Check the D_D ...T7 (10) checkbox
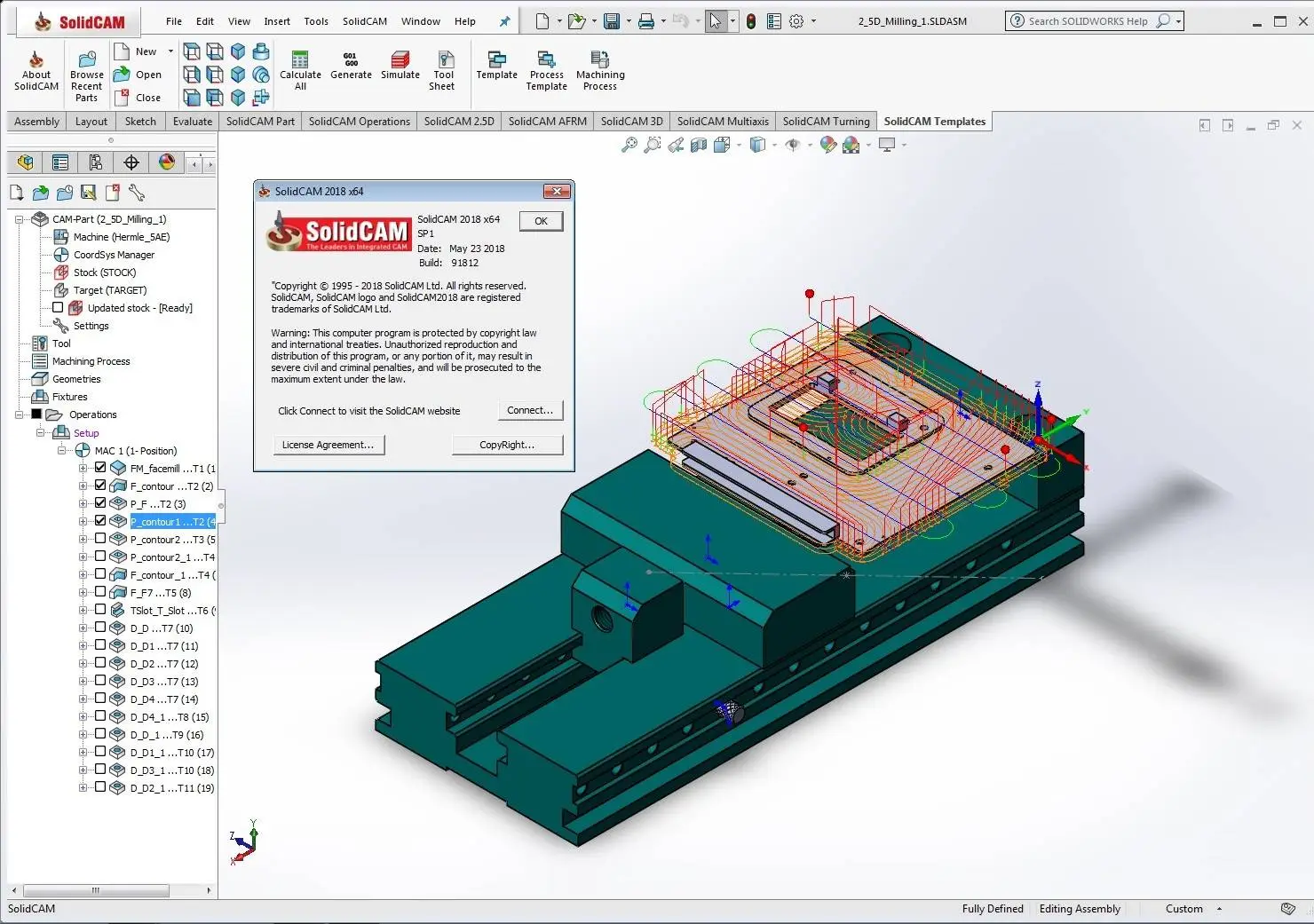Viewport: 1314px width, 924px height. click(100, 628)
